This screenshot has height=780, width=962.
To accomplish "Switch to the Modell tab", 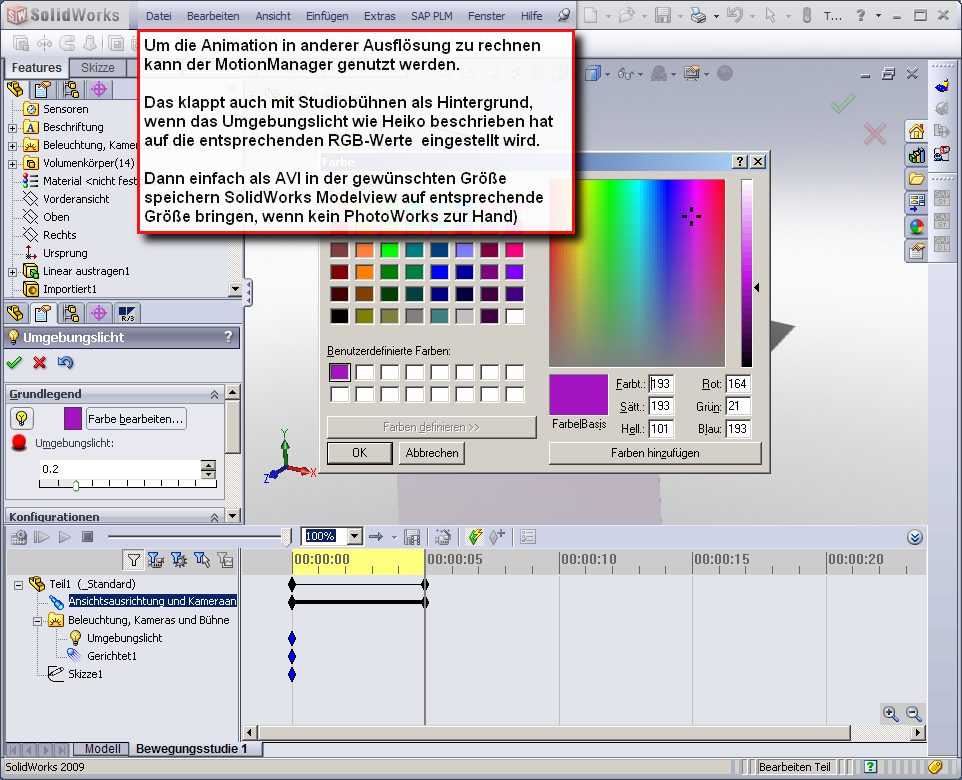I will pyautogui.click(x=102, y=749).
